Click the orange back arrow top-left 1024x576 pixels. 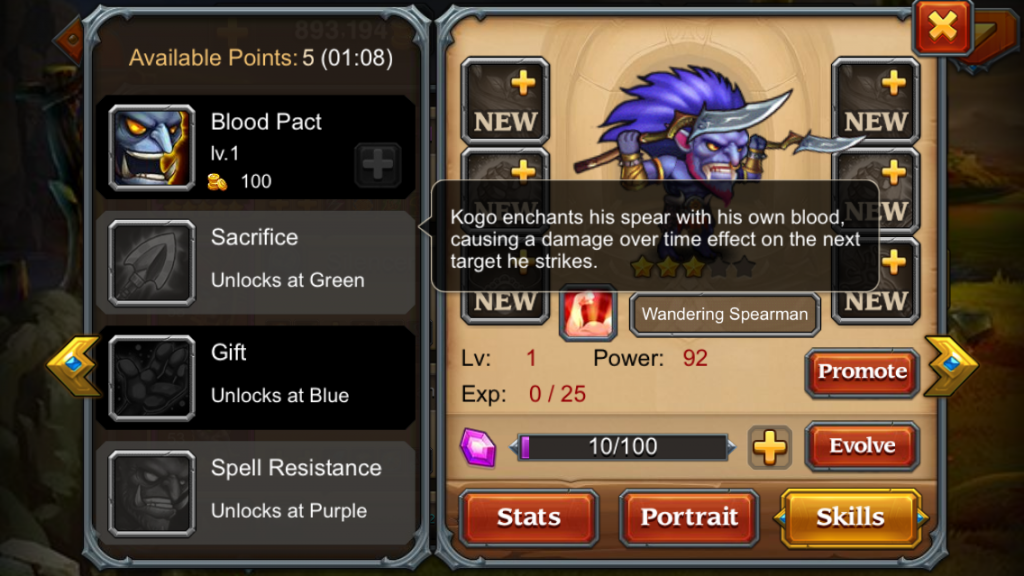click(x=69, y=40)
